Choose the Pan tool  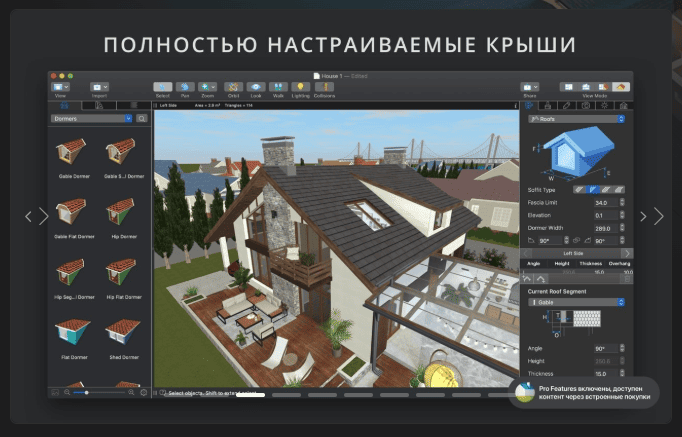tap(185, 87)
